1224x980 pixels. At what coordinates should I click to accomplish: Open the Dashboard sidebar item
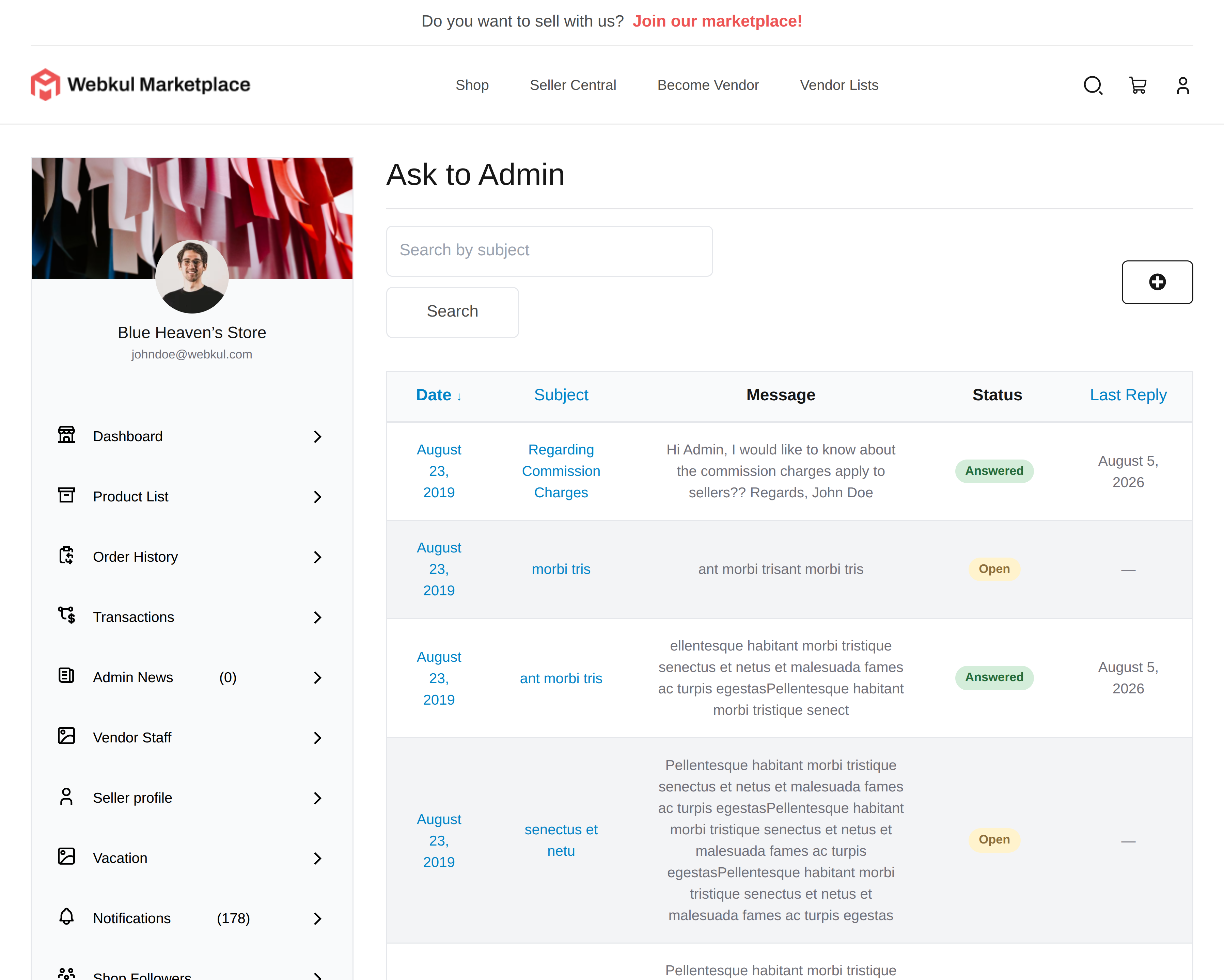point(192,436)
